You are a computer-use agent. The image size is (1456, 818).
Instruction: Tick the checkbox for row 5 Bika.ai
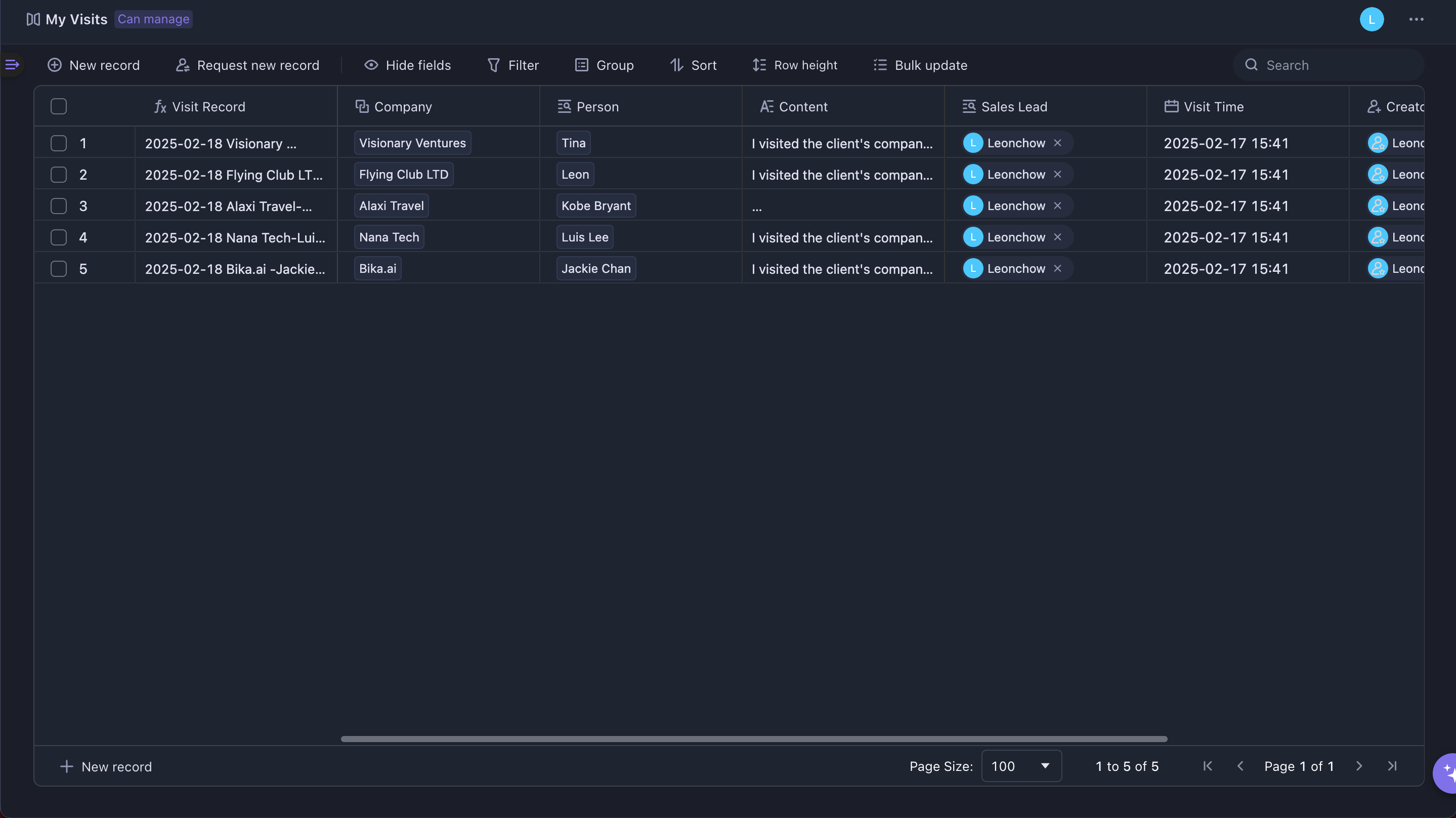[58, 269]
